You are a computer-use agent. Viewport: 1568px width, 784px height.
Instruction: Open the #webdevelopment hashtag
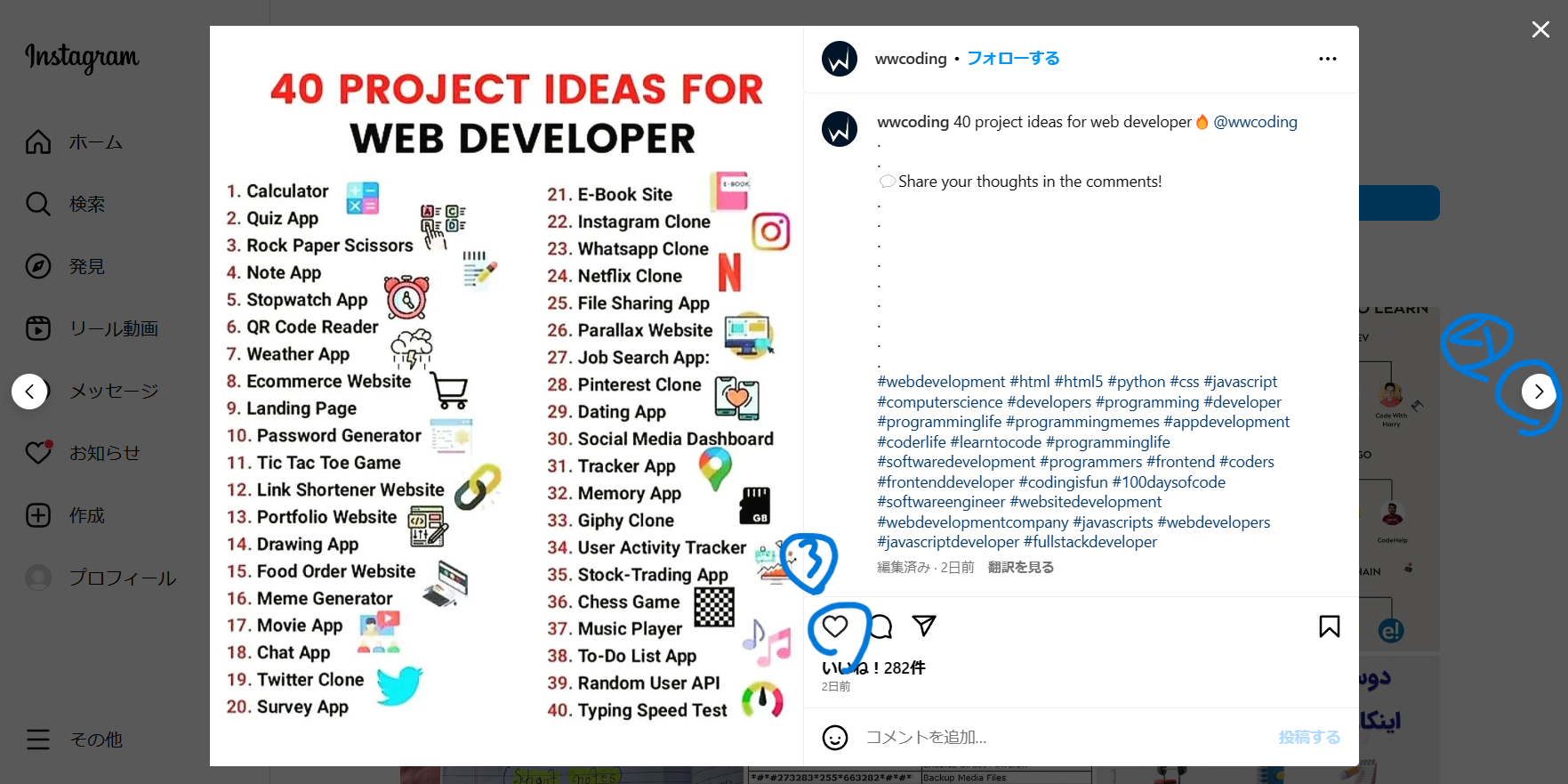[941, 382]
